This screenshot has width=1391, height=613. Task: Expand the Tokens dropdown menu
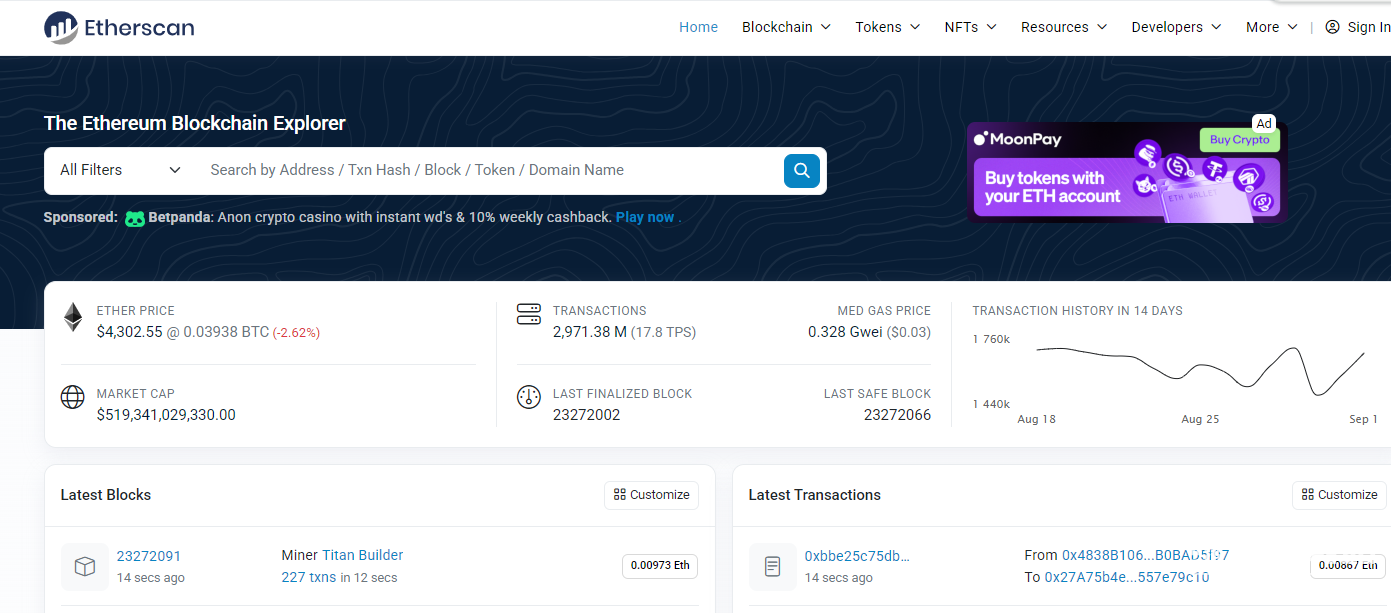click(x=887, y=27)
